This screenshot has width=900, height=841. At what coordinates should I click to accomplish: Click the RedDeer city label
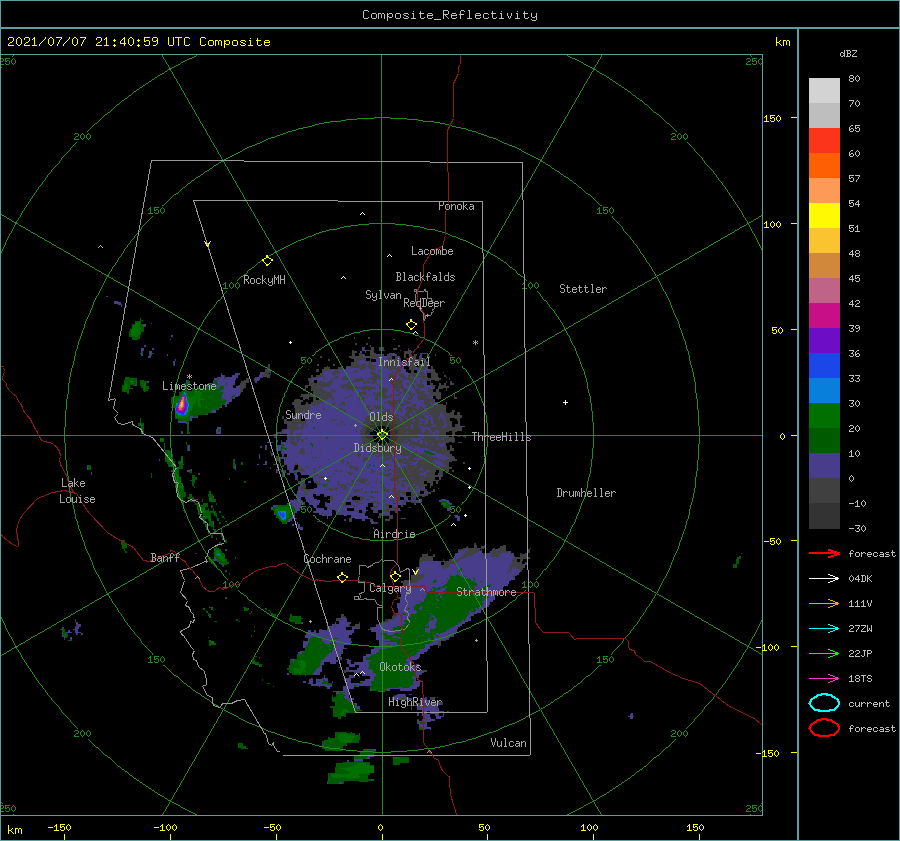tap(424, 303)
